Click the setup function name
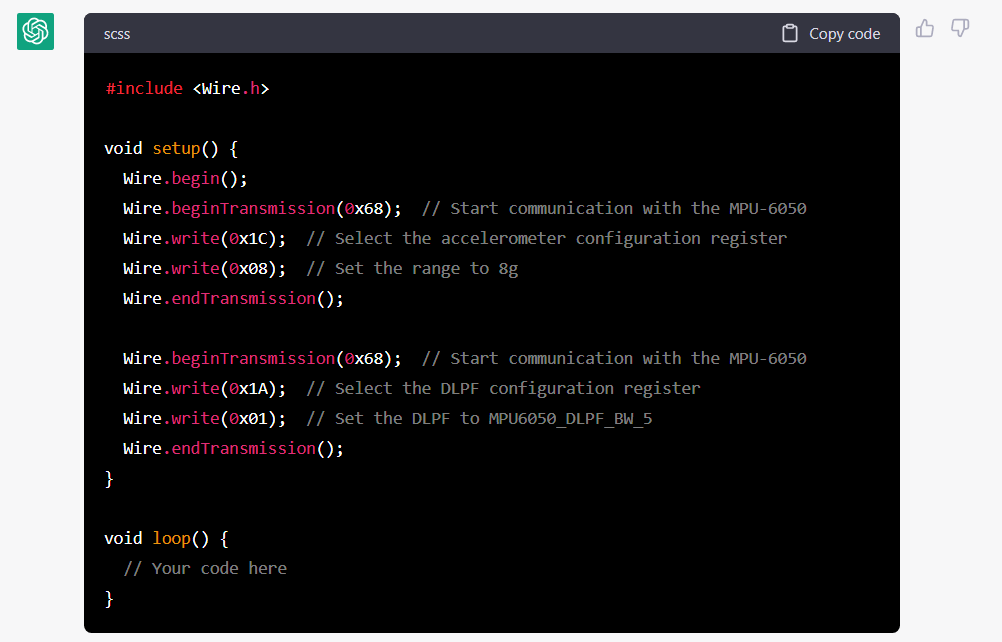The width and height of the screenshot is (1002, 642). click(176, 148)
